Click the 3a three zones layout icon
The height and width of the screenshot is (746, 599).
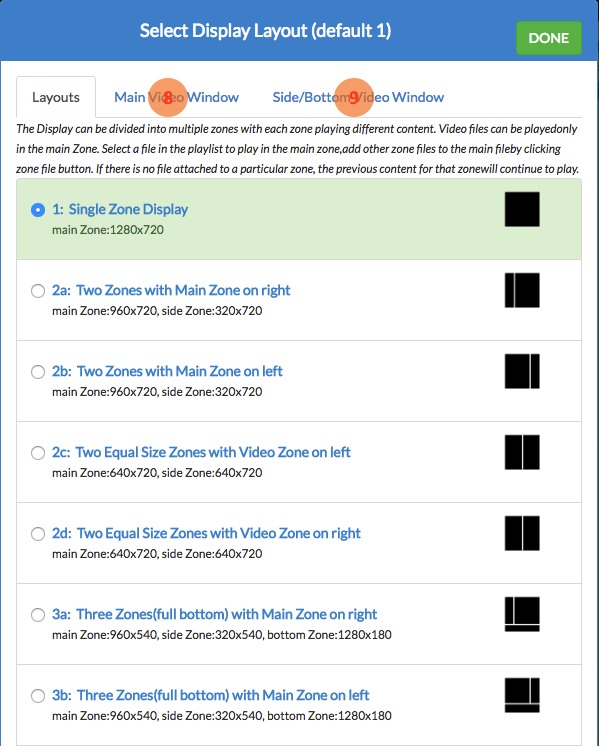pyautogui.click(x=522, y=614)
